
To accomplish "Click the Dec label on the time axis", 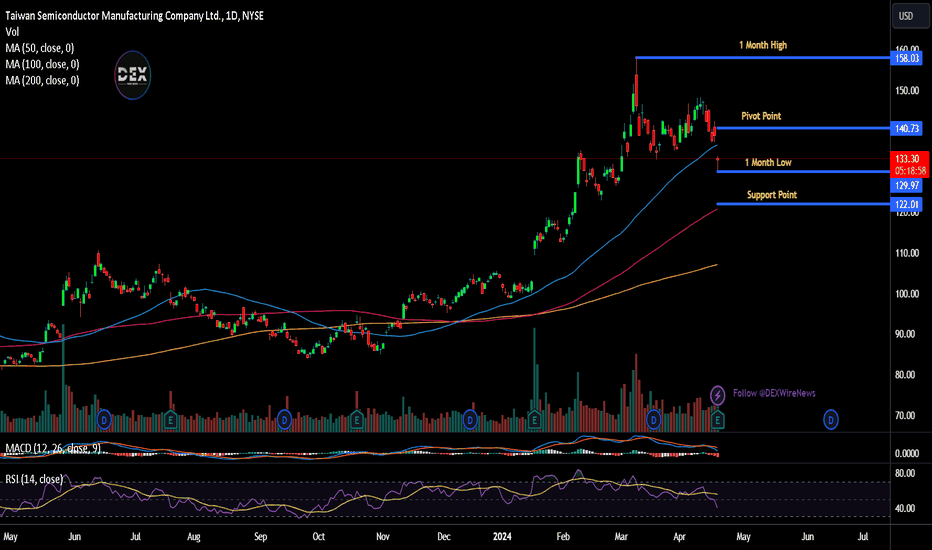I will (x=443, y=537).
